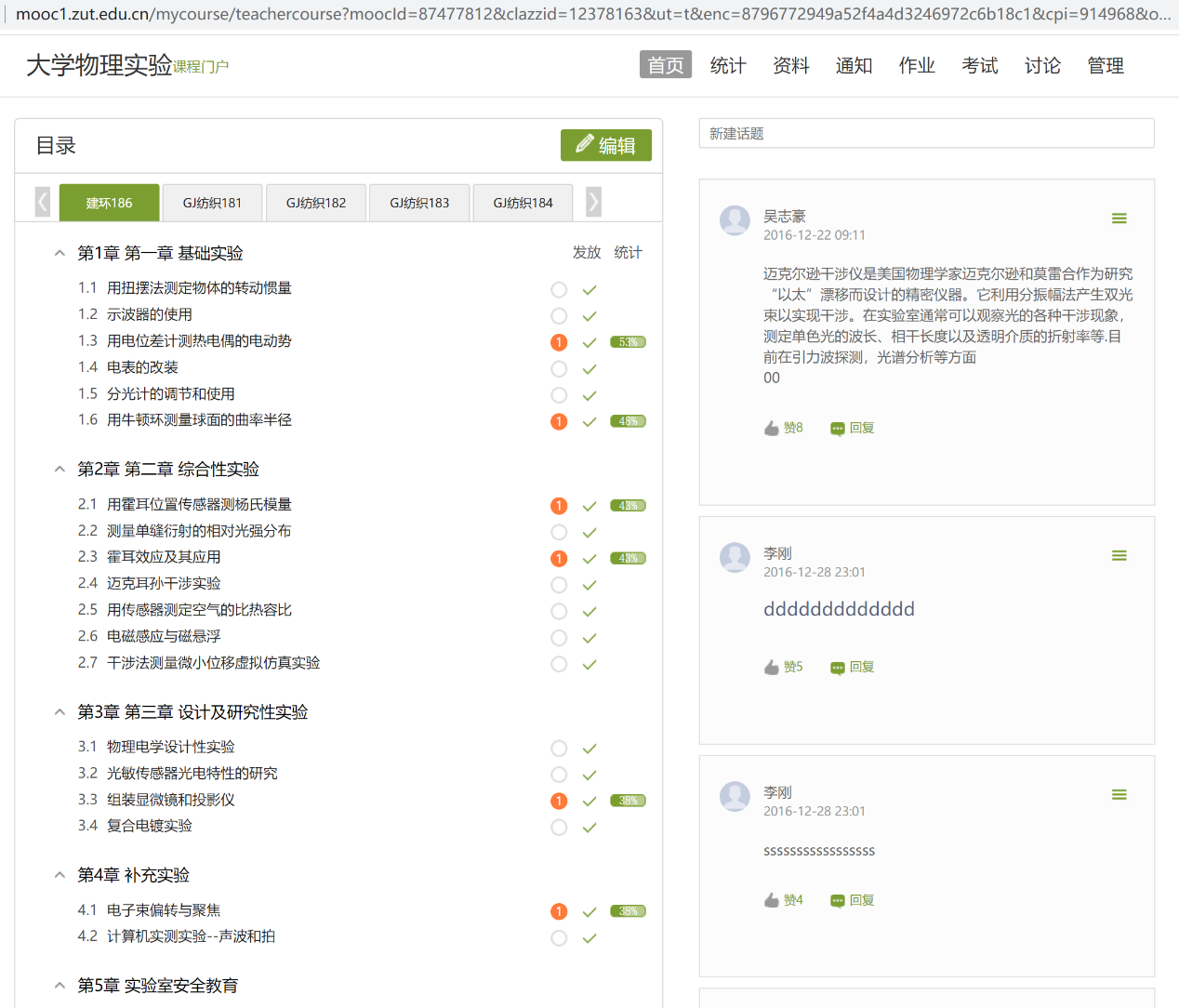Screen dimensions: 1179x1008
Task: Collapse the 第2章 综合性实验 chapter
Action: click(x=59, y=469)
